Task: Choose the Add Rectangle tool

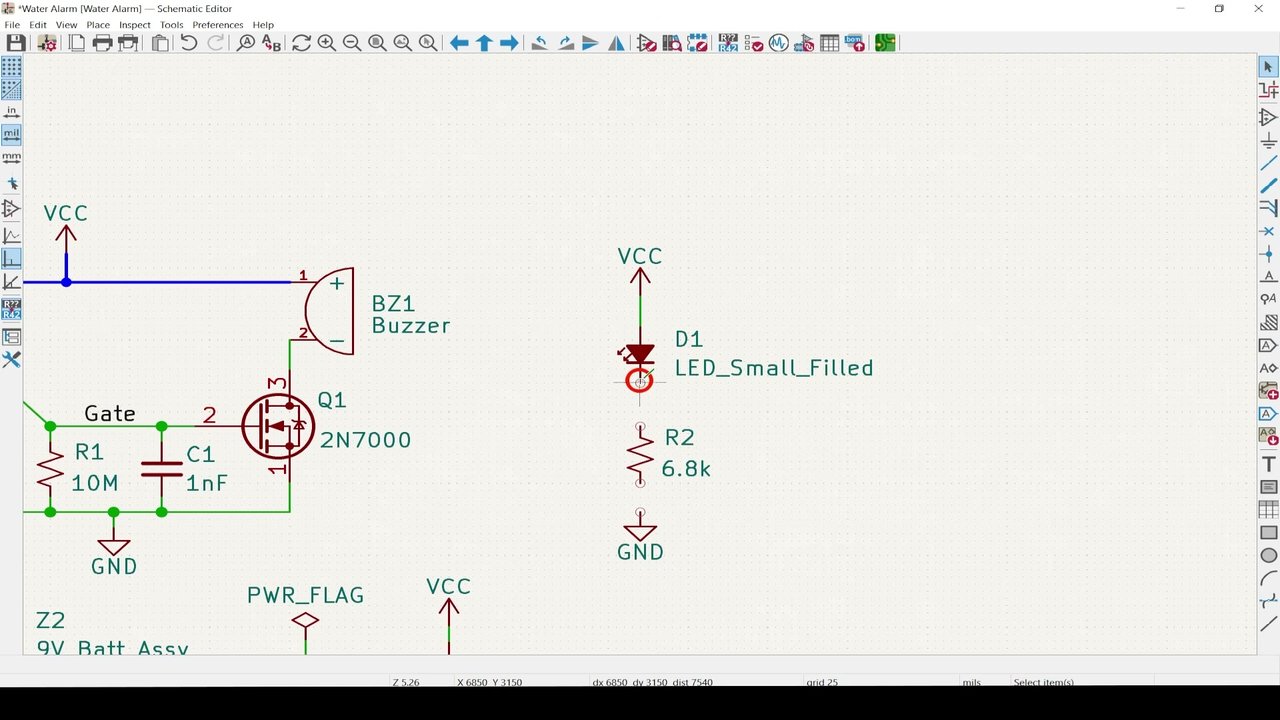Action: point(1268,533)
